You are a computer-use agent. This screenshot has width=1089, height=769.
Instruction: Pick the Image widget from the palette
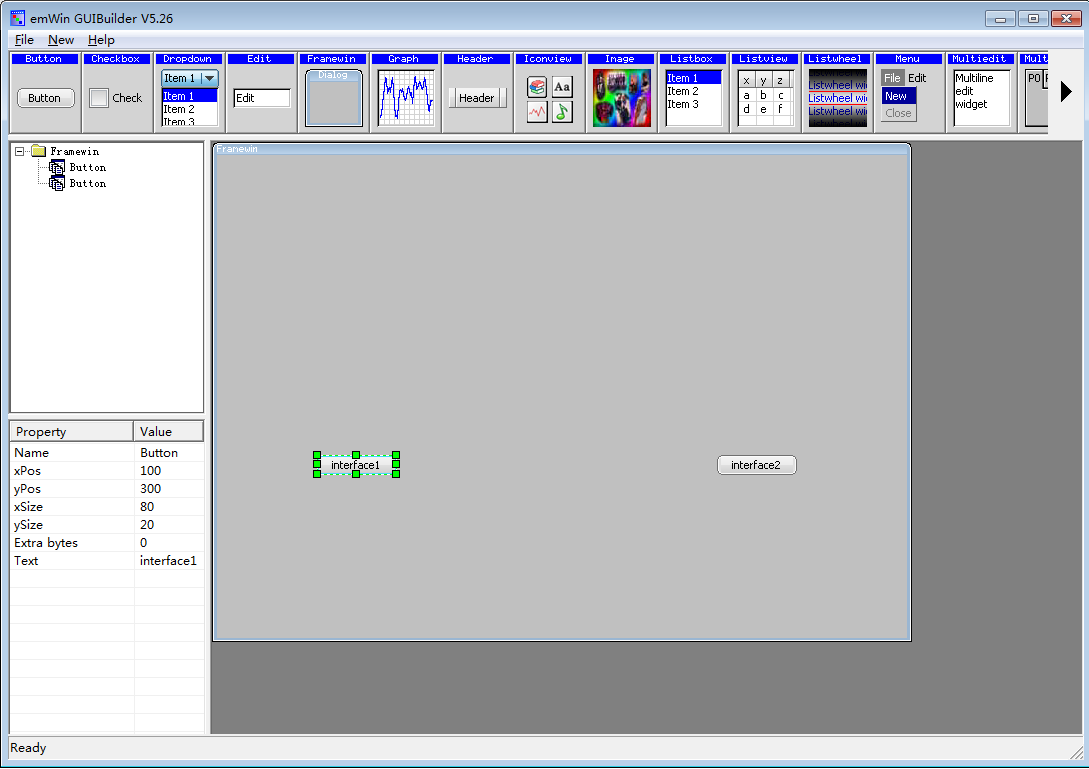click(621, 92)
